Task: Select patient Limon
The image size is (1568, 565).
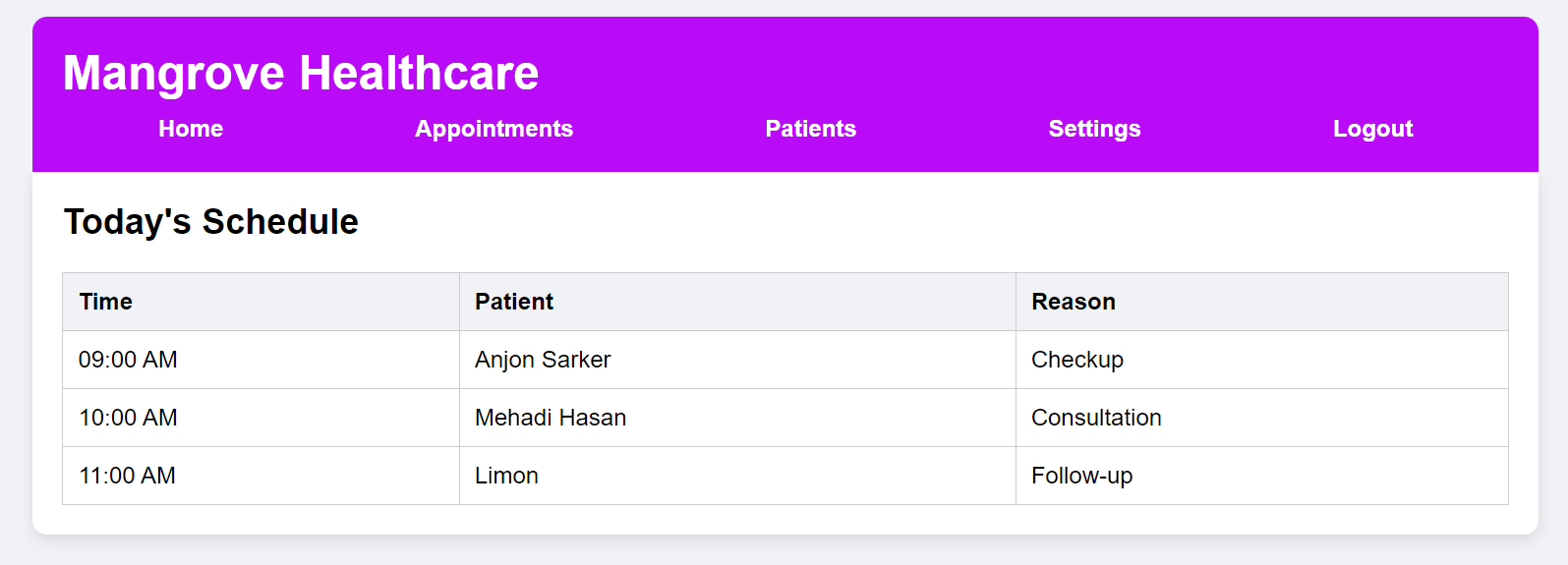Action: [506, 476]
